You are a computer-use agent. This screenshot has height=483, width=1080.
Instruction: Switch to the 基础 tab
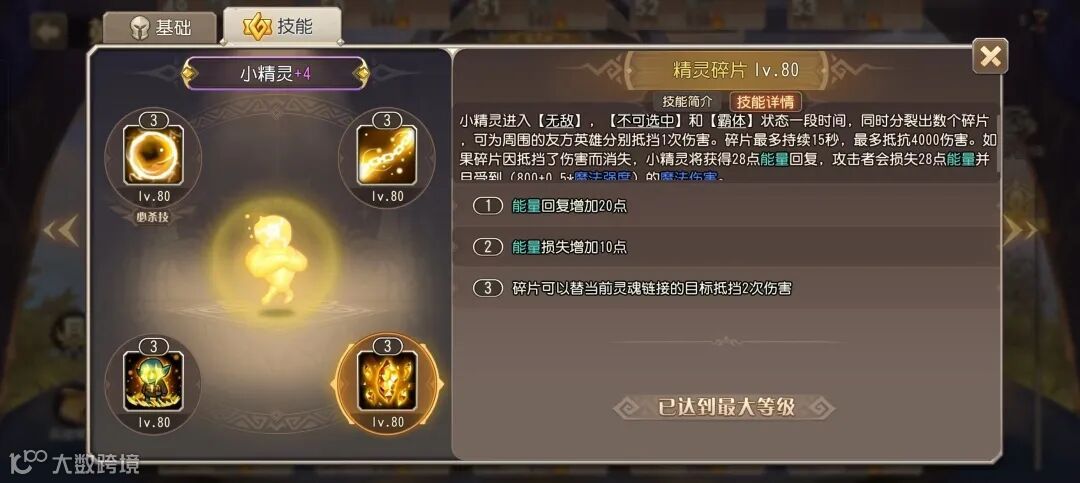[x=160, y=28]
